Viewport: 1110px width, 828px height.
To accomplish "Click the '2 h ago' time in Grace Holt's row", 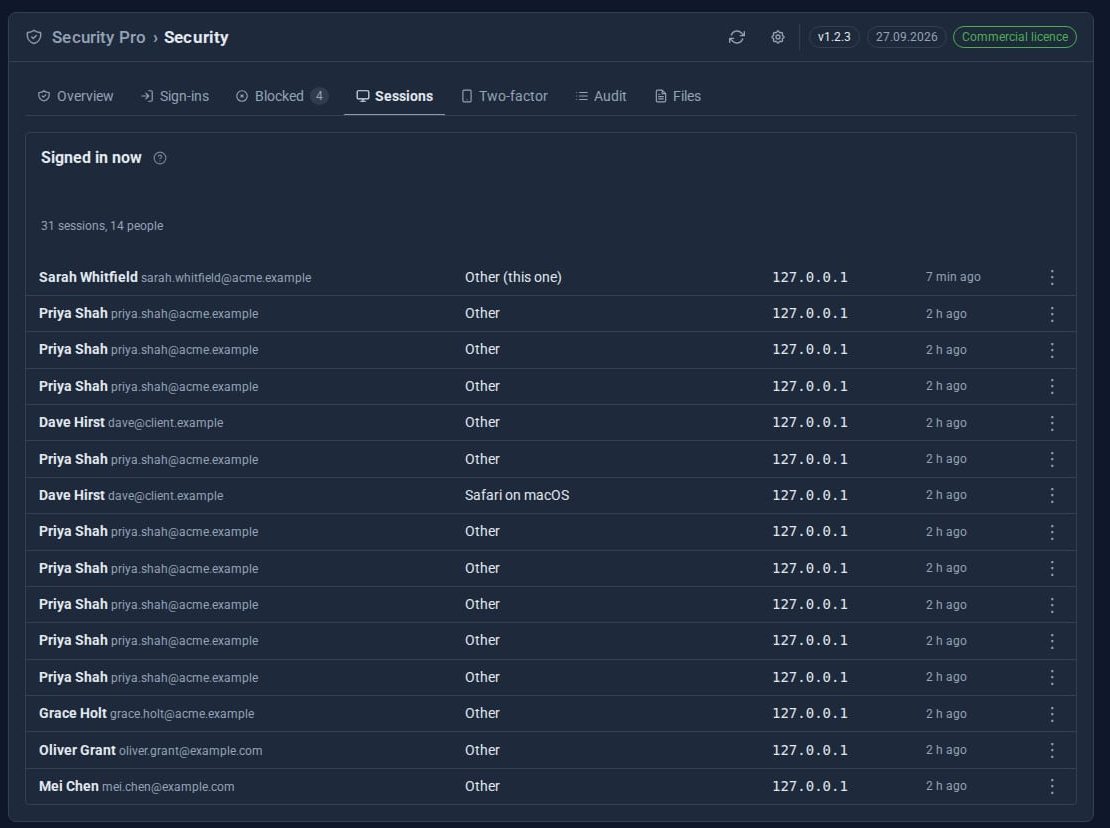I will tap(946, 714).
